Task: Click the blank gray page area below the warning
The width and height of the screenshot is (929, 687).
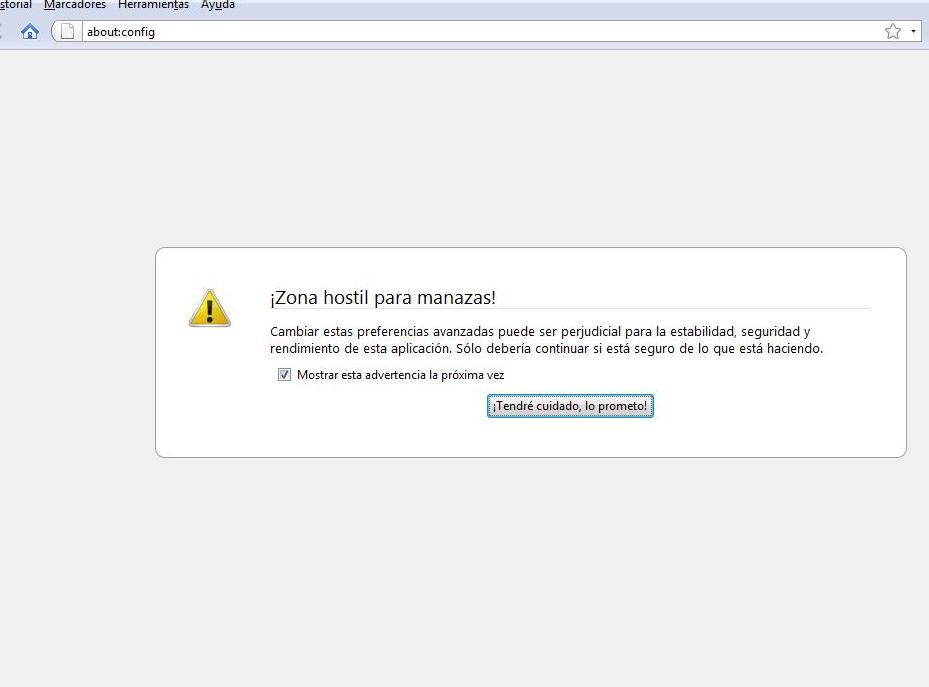Action: [x=500, y=570]
